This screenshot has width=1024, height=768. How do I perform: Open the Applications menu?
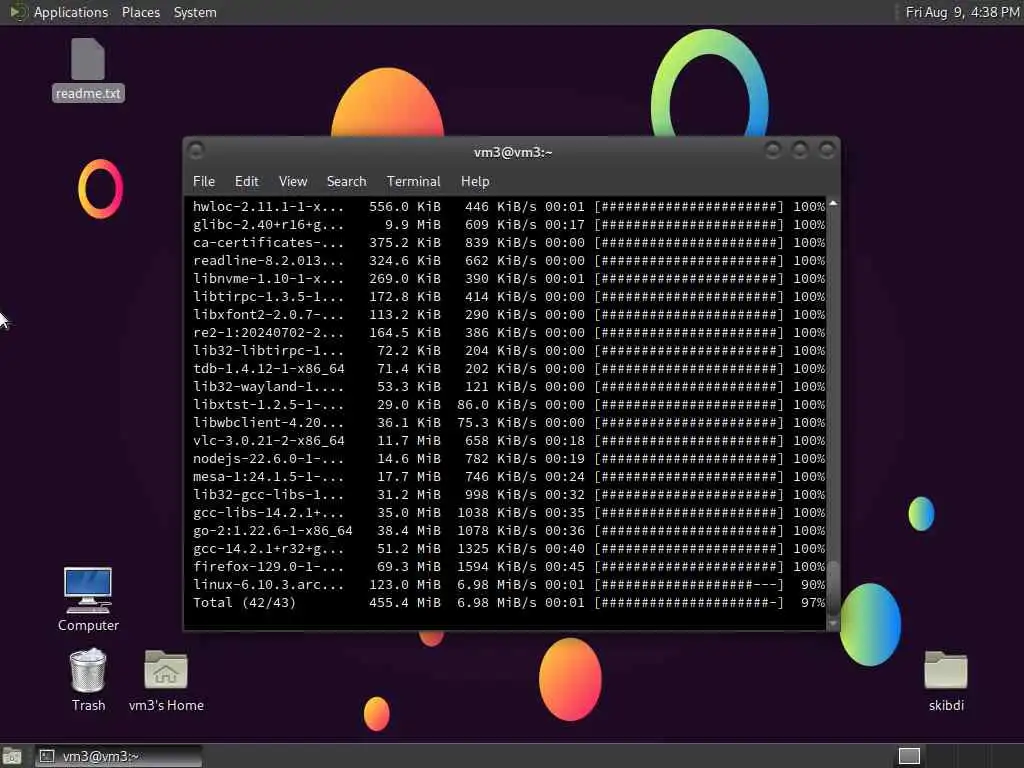coord(71,12)
